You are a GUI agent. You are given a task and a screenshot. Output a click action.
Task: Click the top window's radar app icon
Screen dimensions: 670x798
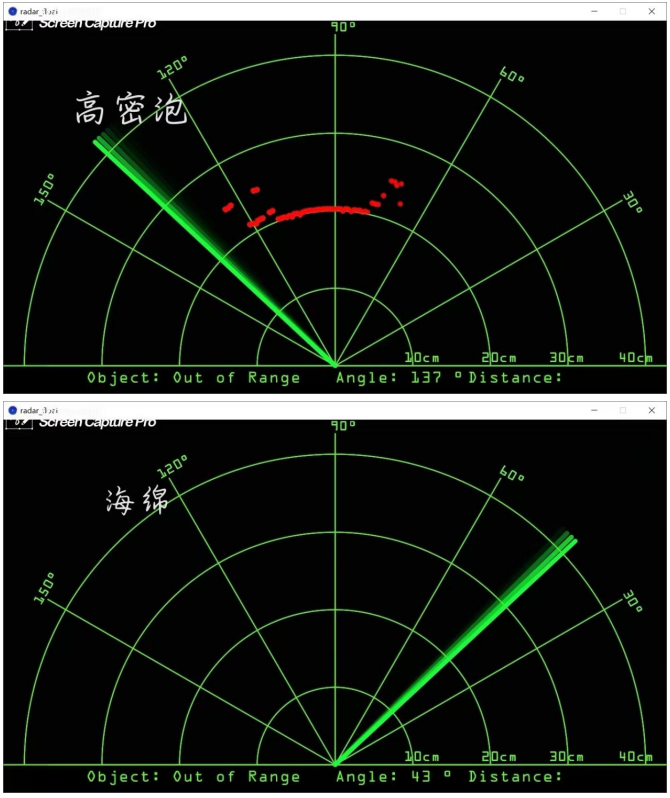[x=13, y=10]
